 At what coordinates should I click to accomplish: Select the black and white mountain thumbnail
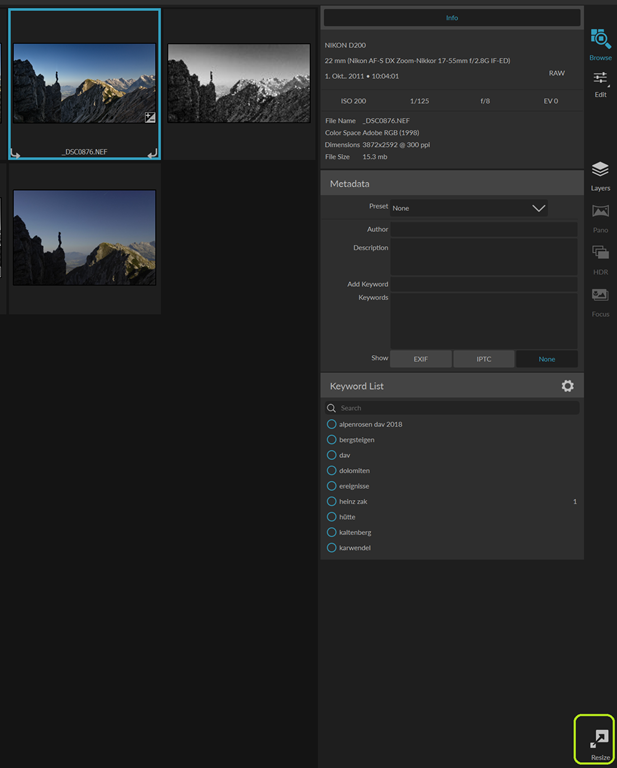(239, 83)
